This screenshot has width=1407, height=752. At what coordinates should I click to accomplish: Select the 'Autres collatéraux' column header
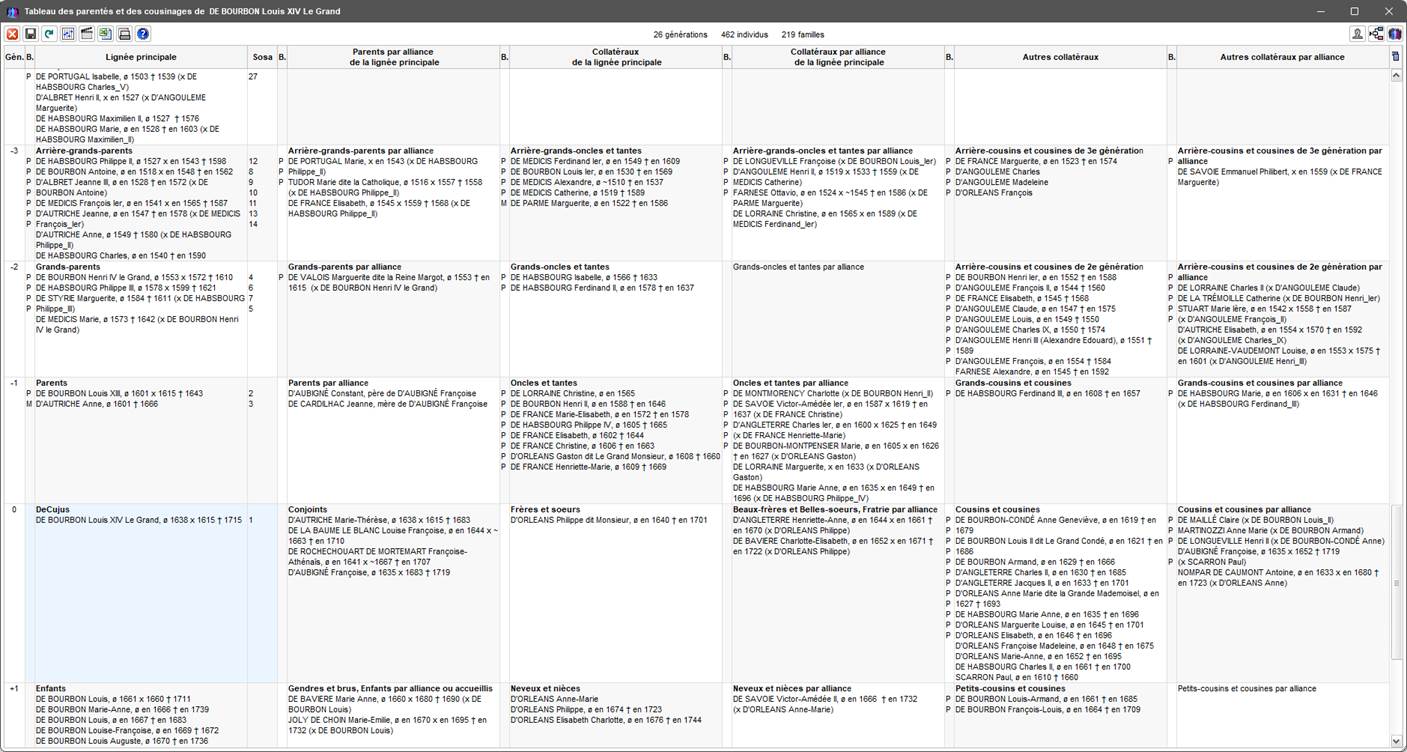[x=1059, y=57]
